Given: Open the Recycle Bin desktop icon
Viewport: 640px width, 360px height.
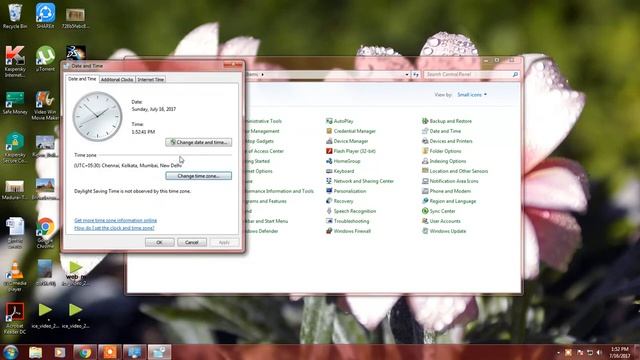Looking at the screenshot, I should point(15,16).
